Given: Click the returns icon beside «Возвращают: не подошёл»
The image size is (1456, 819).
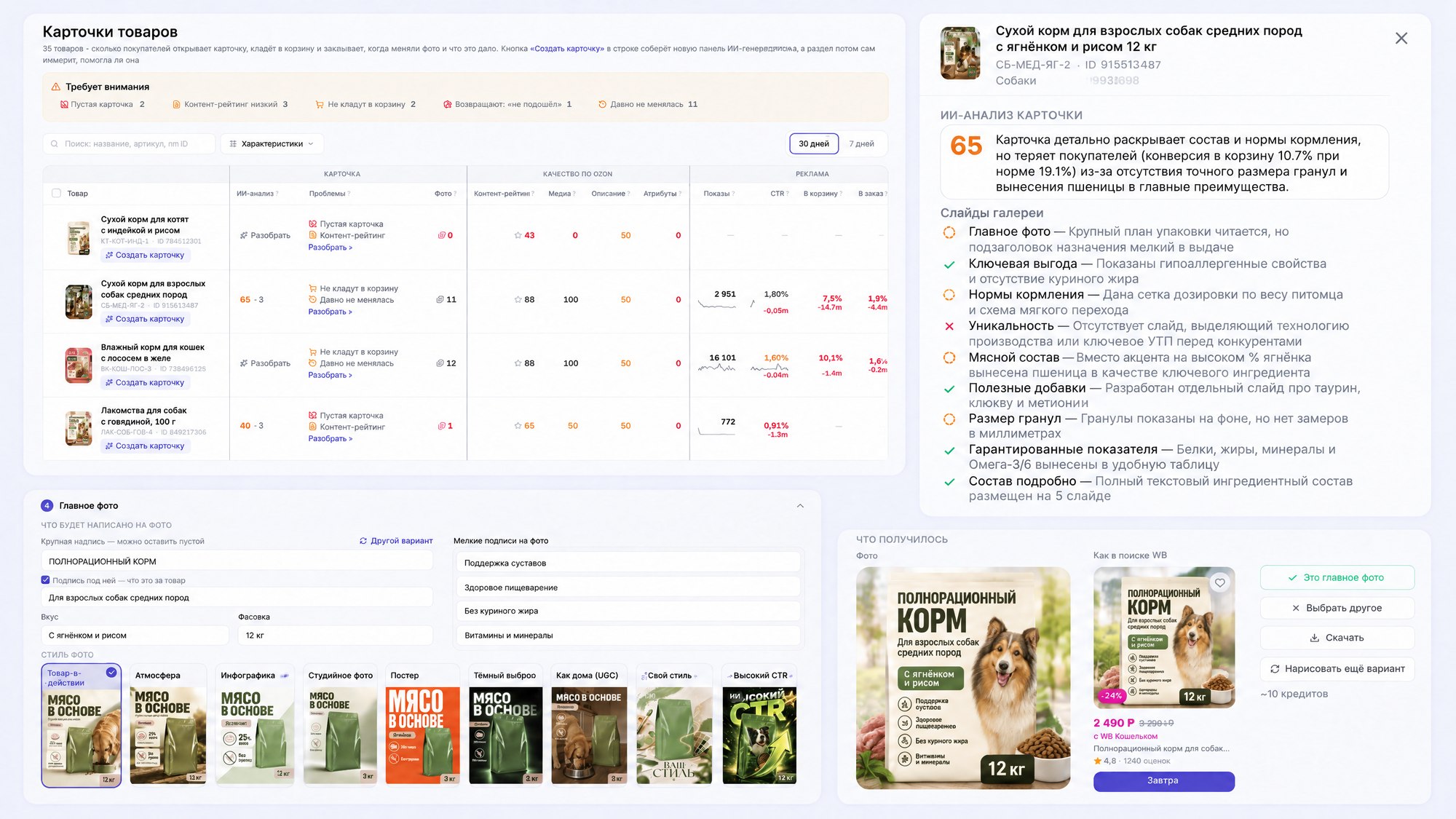Looking at the screenshot, I should click(x=448, y=104).
